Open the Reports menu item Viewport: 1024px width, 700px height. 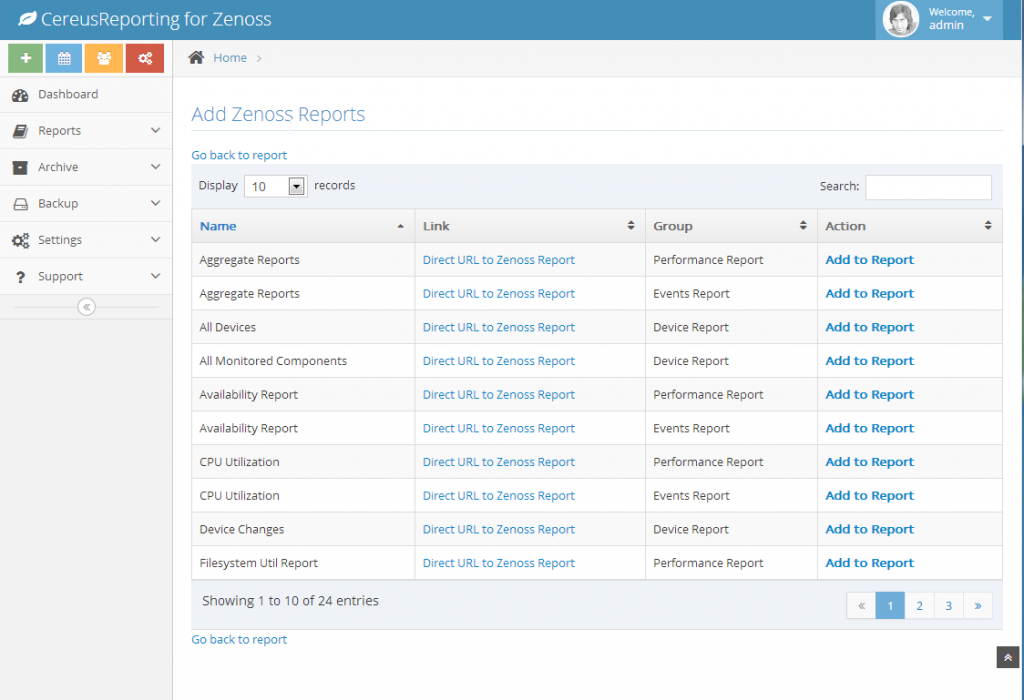coord(86,131)
